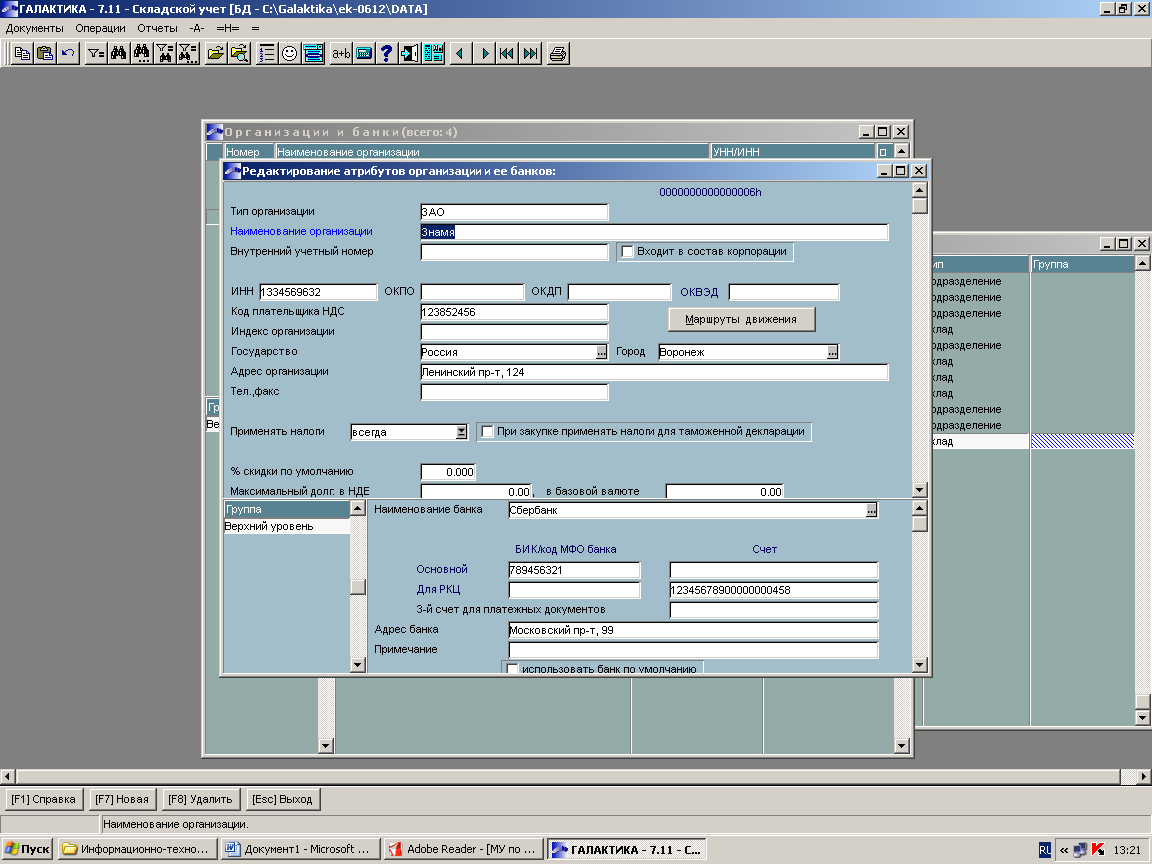Click the Printer icon in toolbar

click(x=558, y=54)
